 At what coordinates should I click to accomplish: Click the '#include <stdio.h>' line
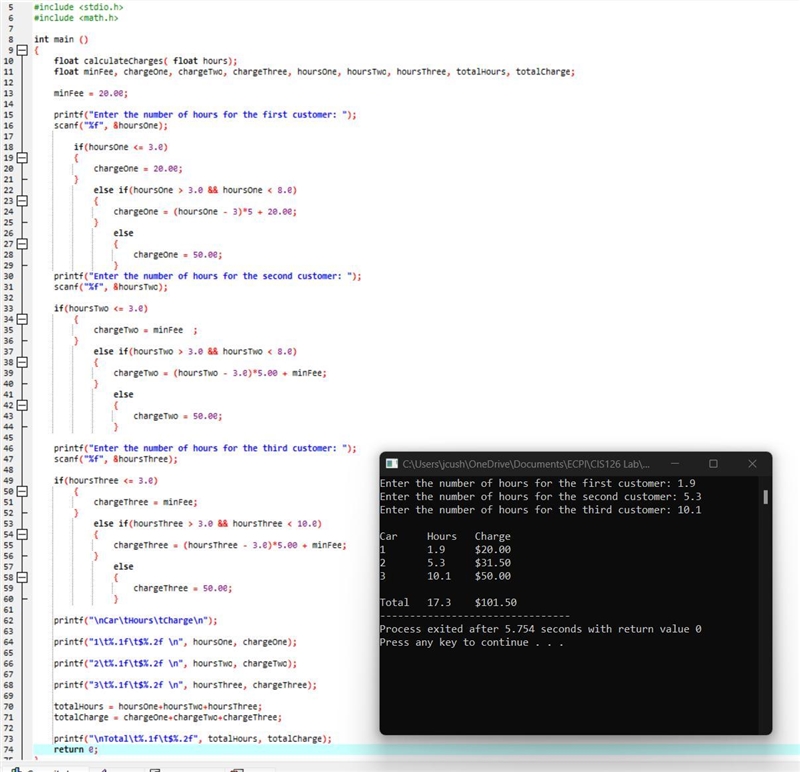[79, 7]
